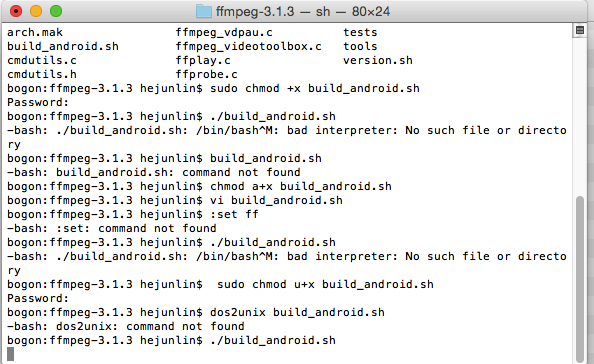Click the version.sh entry in listing
Viewport: 594px width, 364px height.
point(378,61)
